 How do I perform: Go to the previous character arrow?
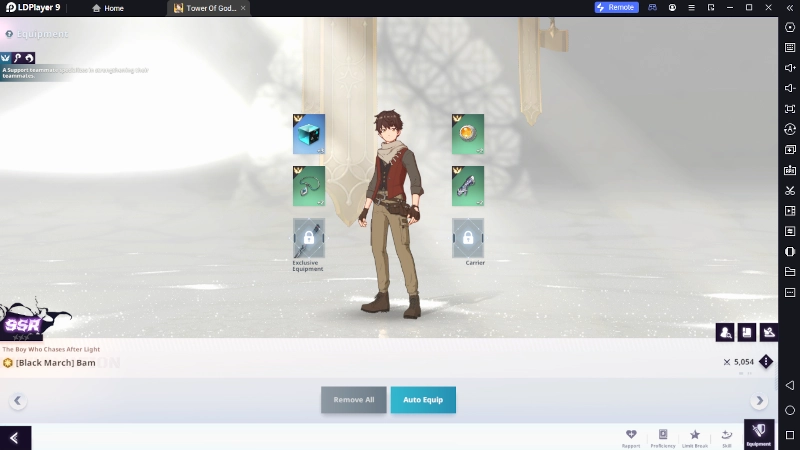click(x=17, y=401)
